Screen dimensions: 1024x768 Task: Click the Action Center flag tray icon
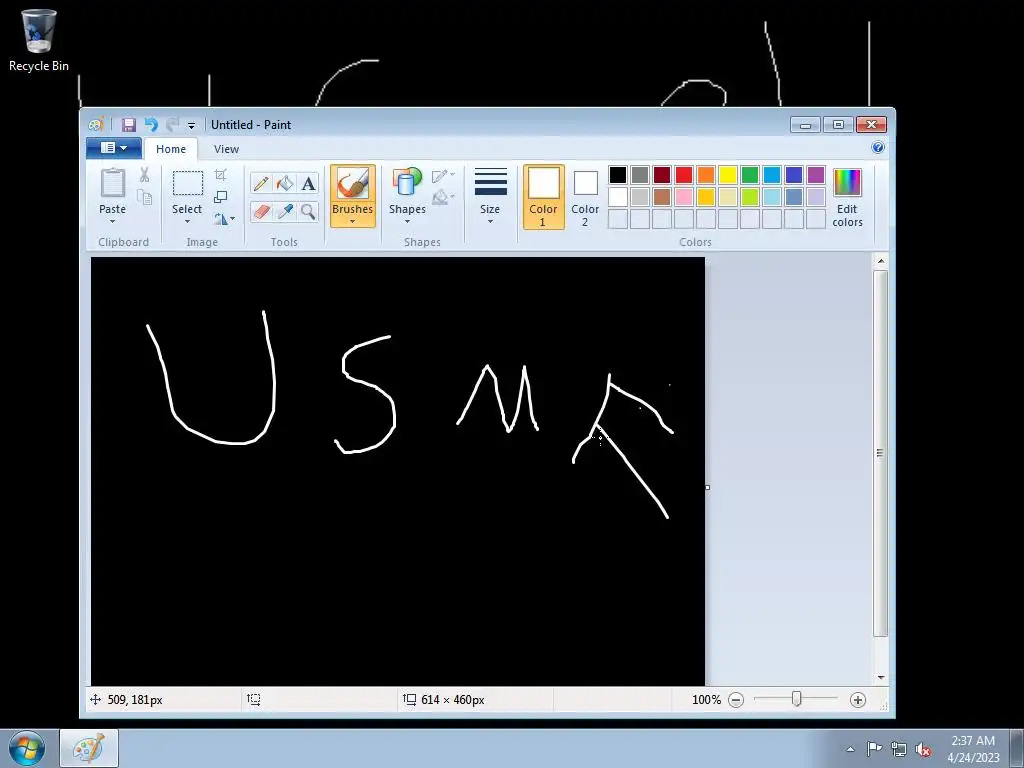coord(874,749)
